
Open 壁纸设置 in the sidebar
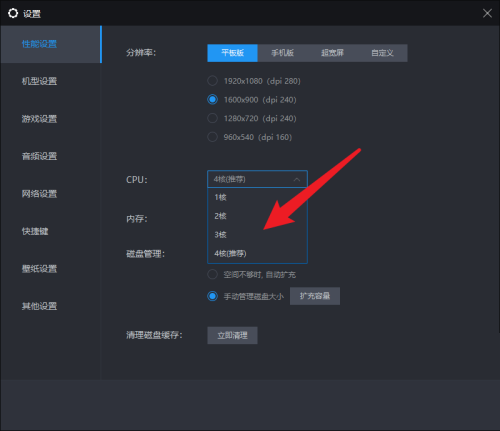pyautogui.click(x=39, y=269)
